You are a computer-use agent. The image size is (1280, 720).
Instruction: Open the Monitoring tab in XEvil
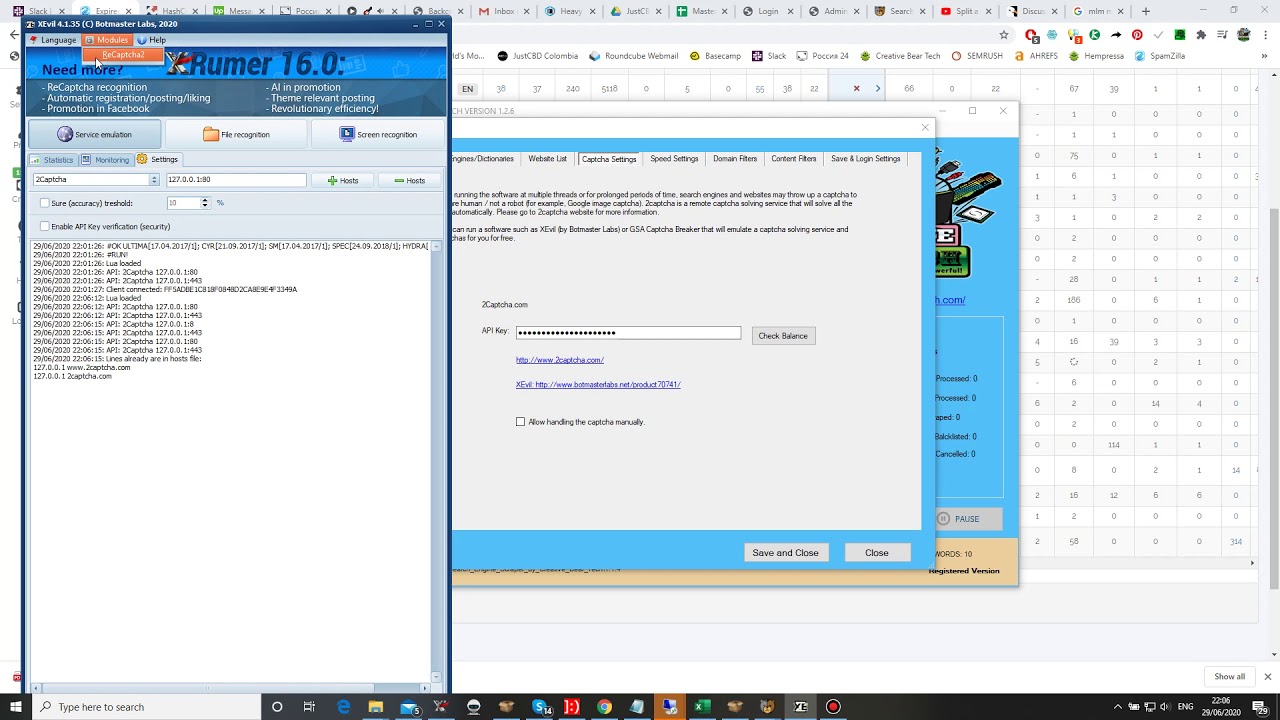(x=105, y=160)
